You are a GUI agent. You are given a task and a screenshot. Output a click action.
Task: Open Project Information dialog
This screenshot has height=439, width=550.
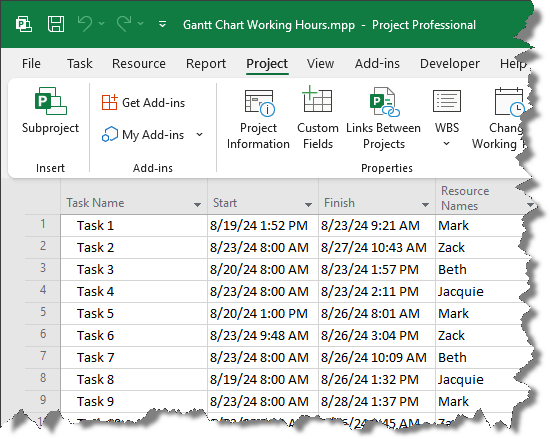point(259,119)
